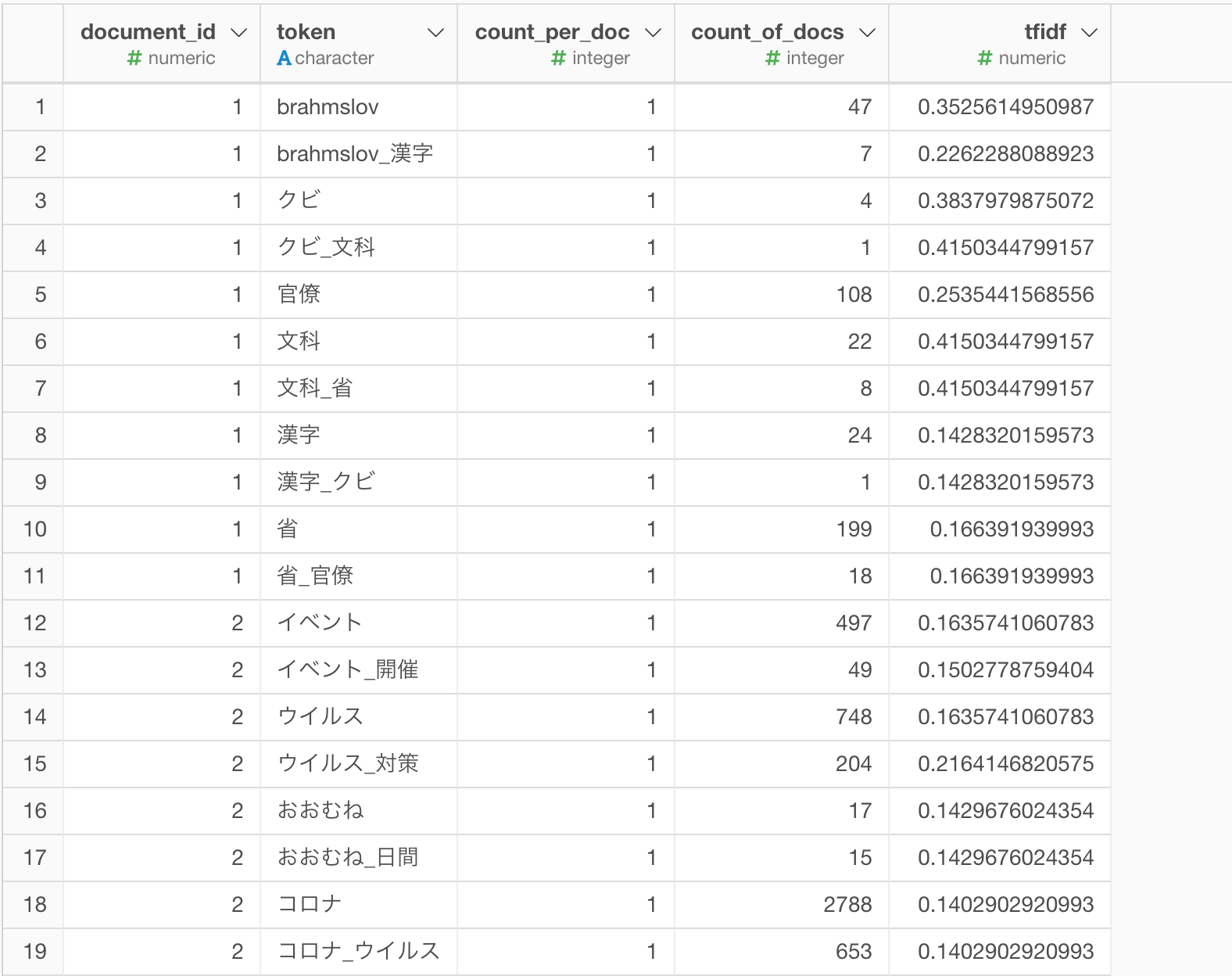Select the count_per_doc column header

tap(566, 43)
